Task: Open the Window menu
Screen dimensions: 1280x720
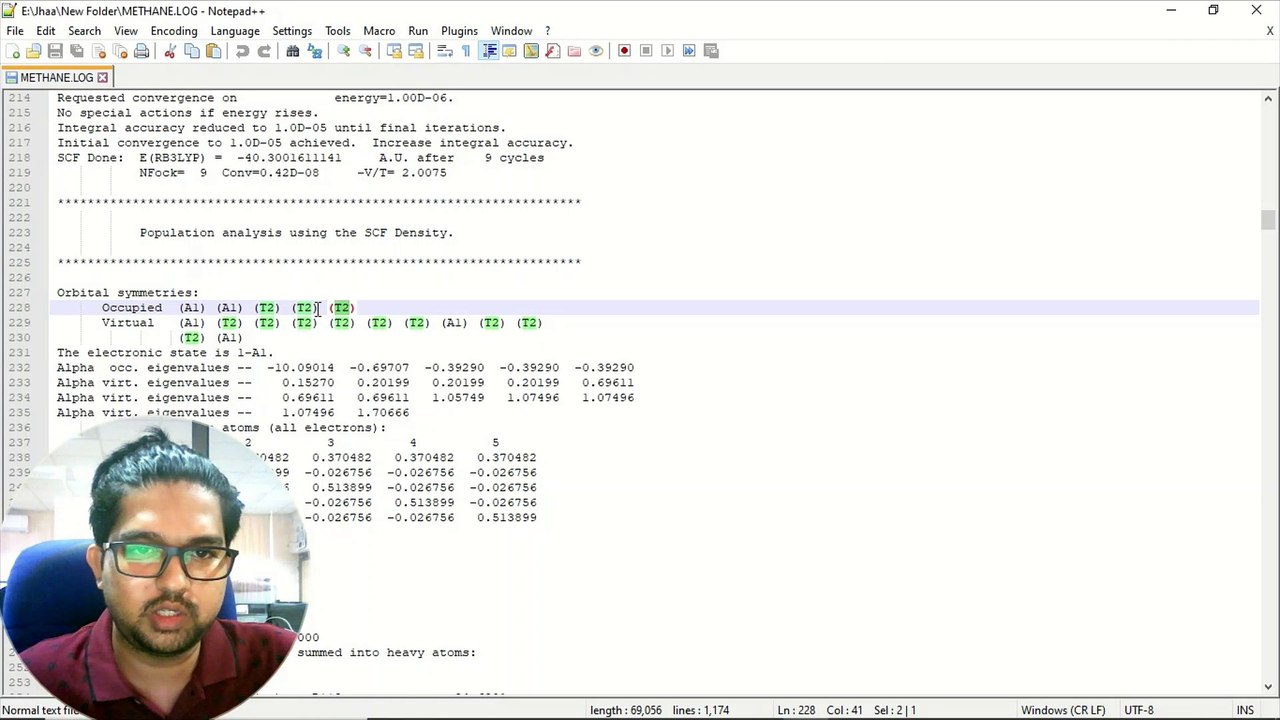Action: 511,31
